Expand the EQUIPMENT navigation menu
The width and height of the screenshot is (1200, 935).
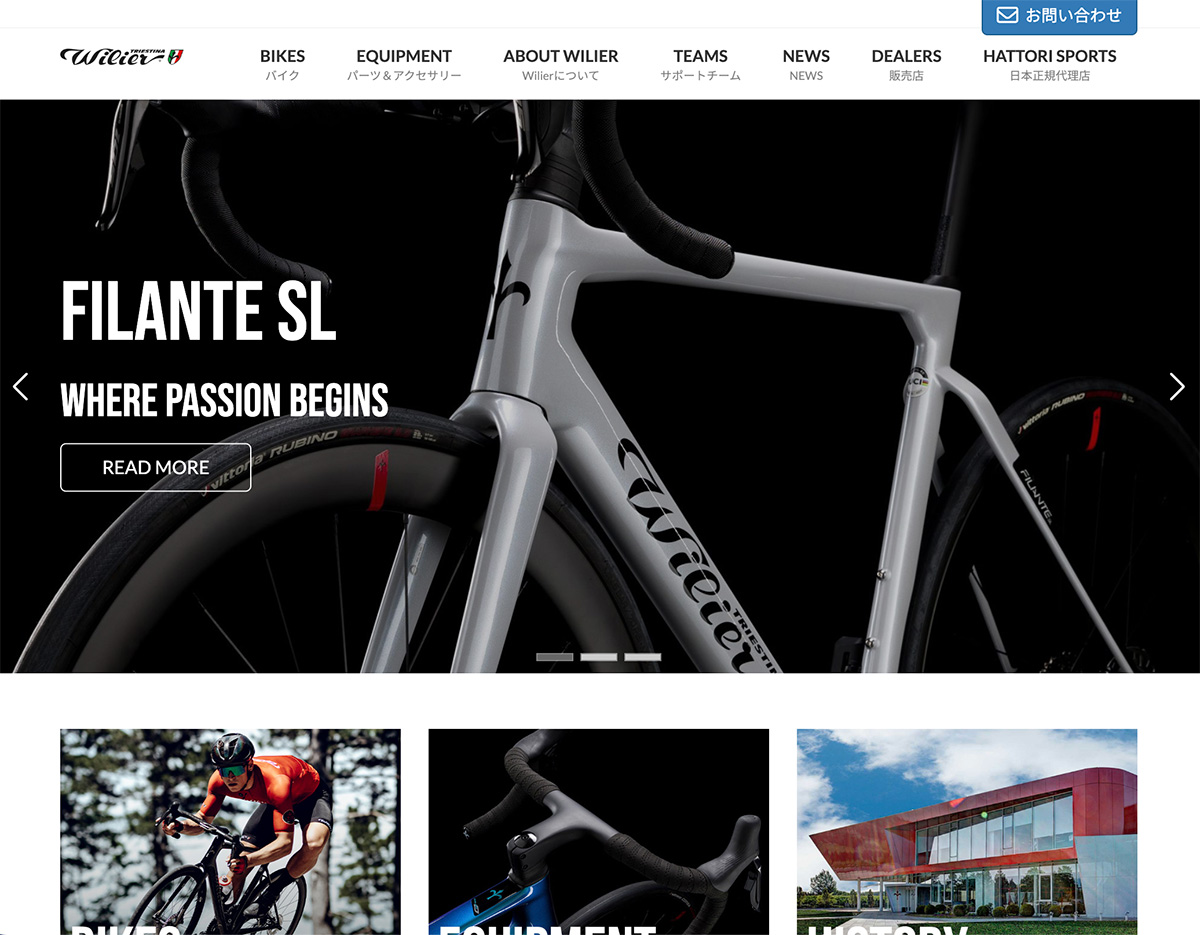(404, 65)
